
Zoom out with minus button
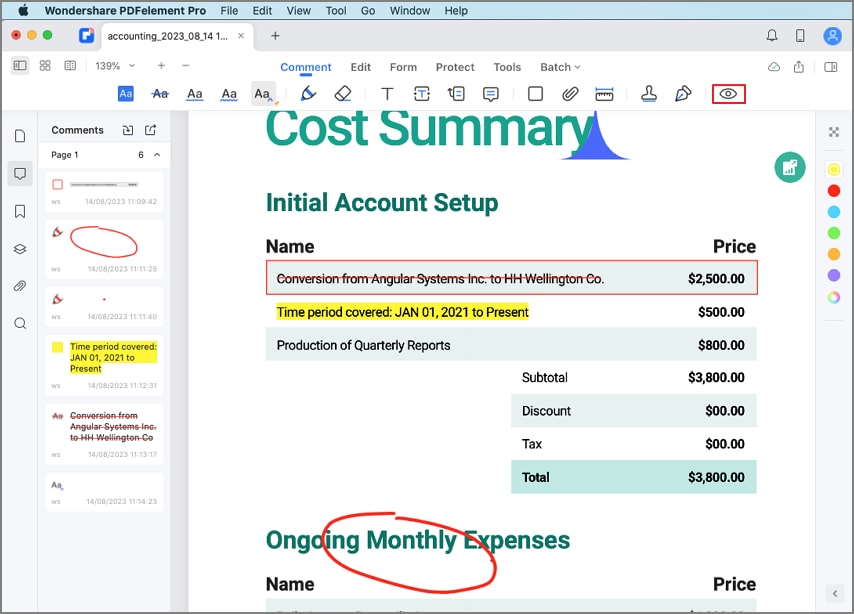tap(186, 66)
